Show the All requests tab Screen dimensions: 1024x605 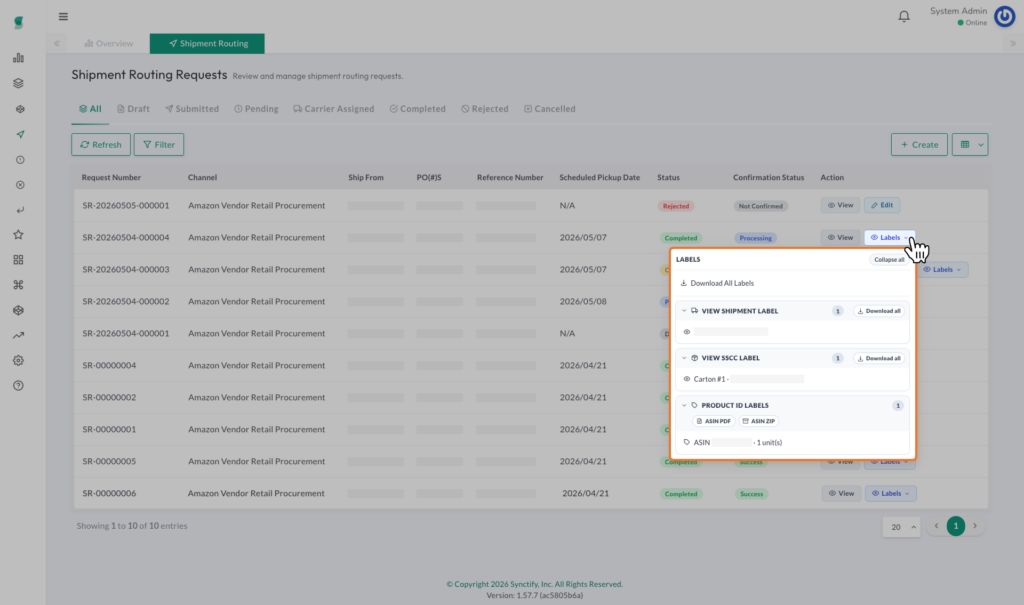coord(90,109)
